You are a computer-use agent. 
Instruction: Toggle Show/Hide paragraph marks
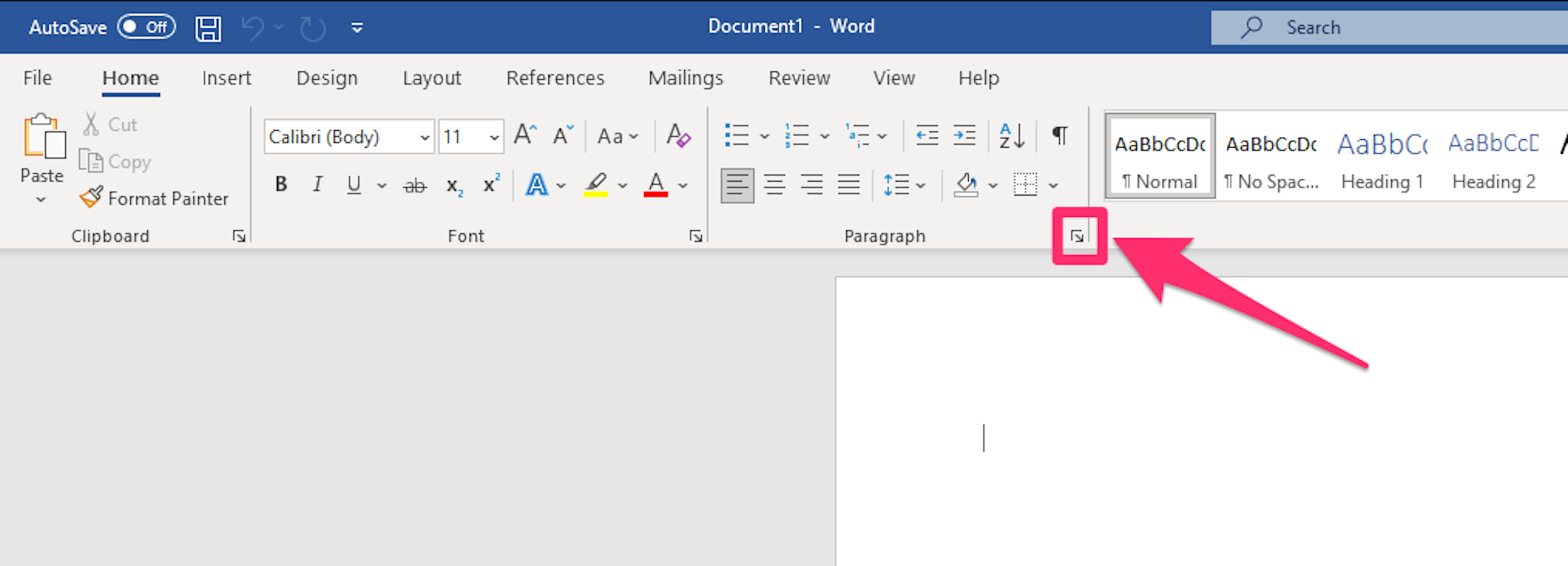[1060, 135]
